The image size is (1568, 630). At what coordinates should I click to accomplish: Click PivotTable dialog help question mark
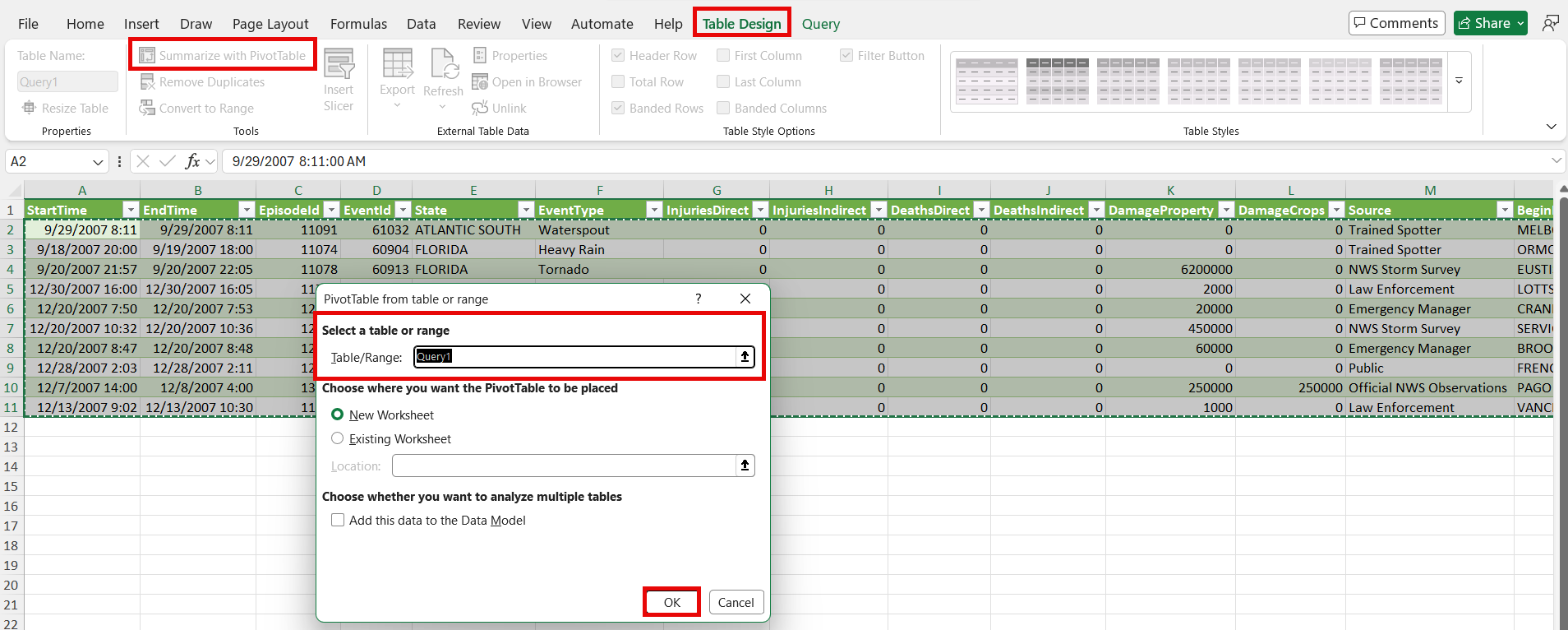pos(699,299)
